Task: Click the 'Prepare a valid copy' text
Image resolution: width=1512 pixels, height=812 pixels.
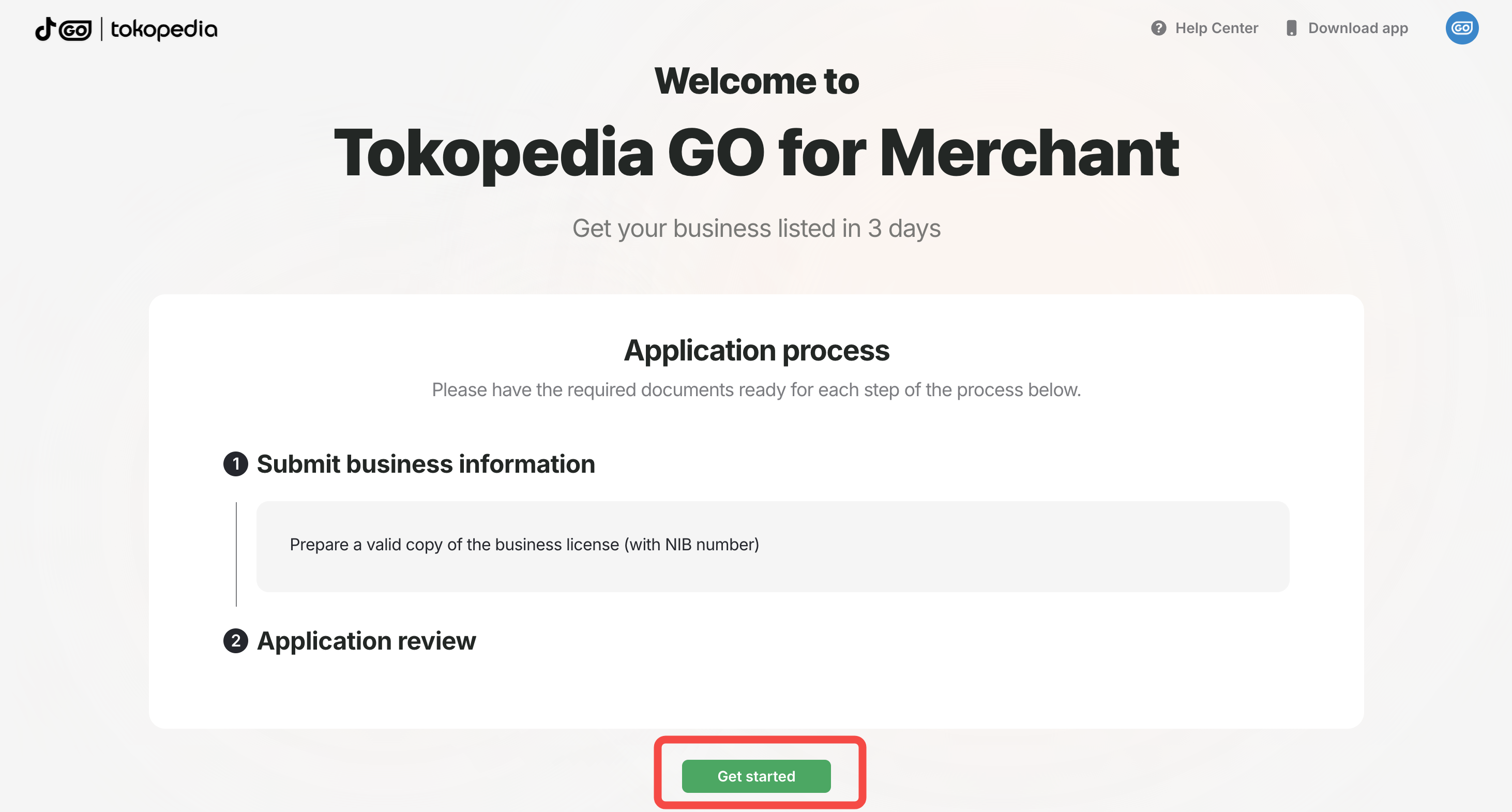Action: pyautogui.click(x=524, y=544)
